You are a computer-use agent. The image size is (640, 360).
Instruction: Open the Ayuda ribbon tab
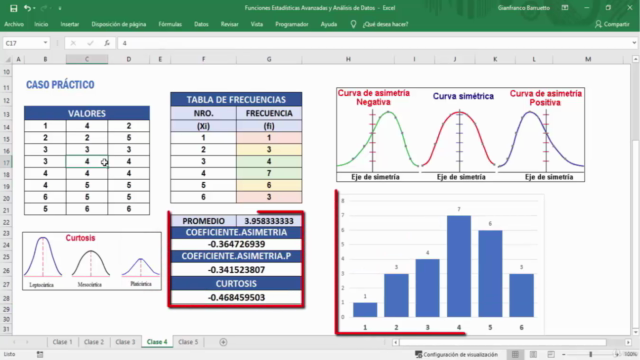pos(329,24)
